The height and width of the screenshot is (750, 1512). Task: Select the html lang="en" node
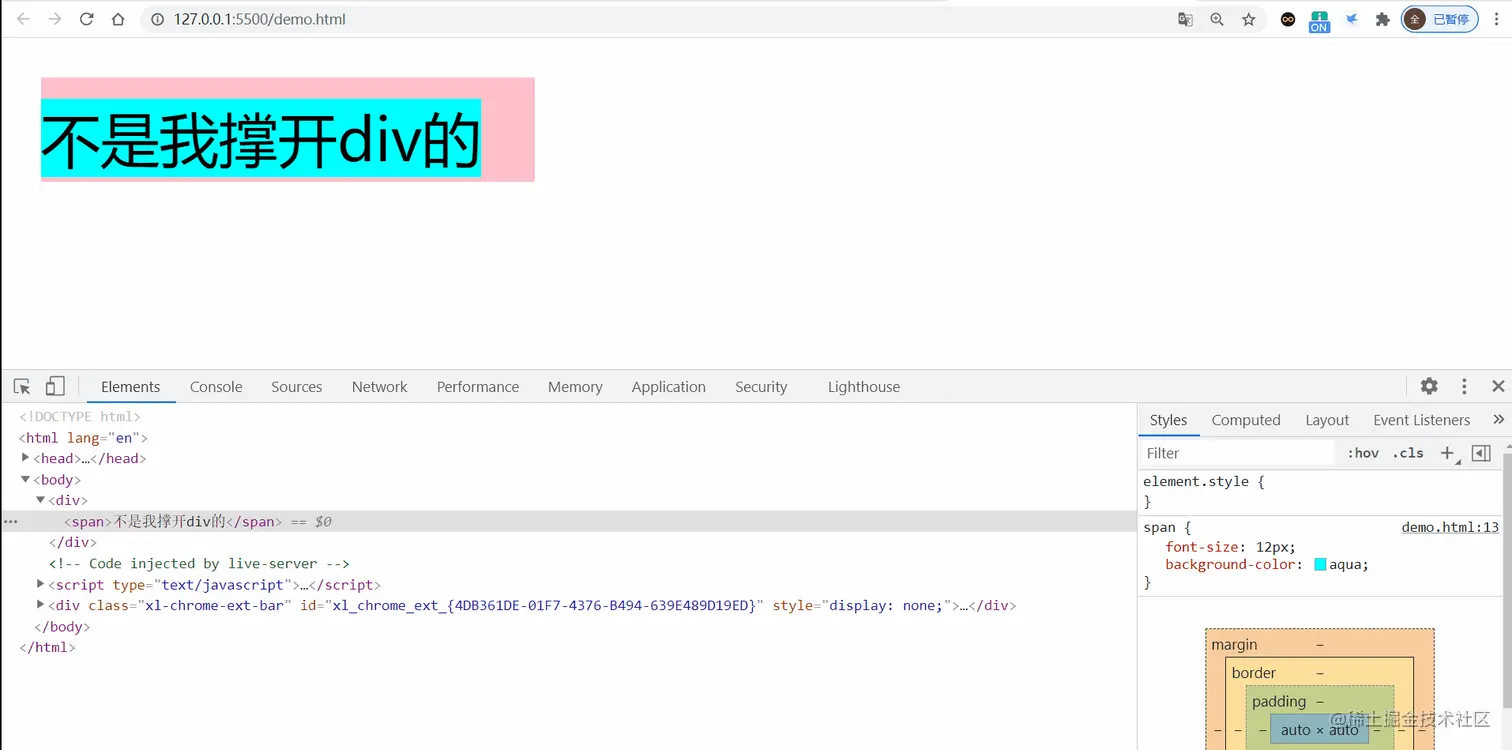click(x=83, y=437)
